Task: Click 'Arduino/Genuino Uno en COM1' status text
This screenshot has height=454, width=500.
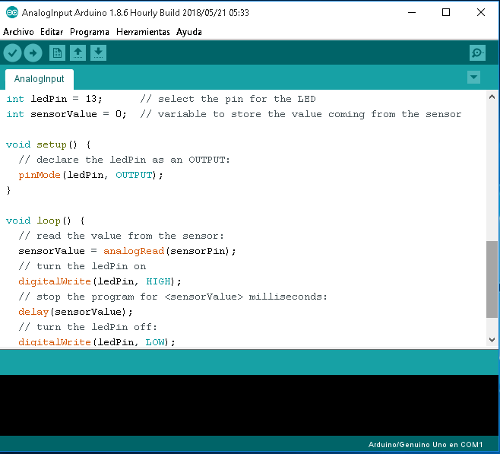Action: (x=425, y=445)
